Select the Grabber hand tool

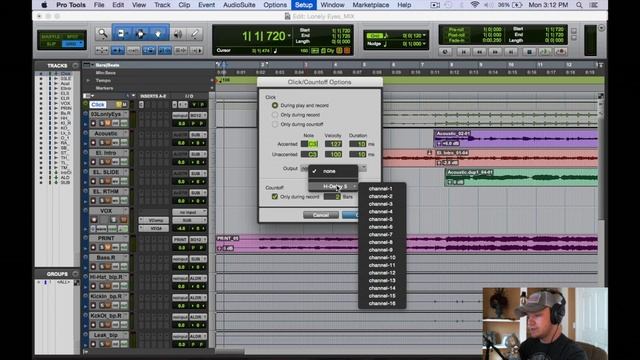point(158,34)
